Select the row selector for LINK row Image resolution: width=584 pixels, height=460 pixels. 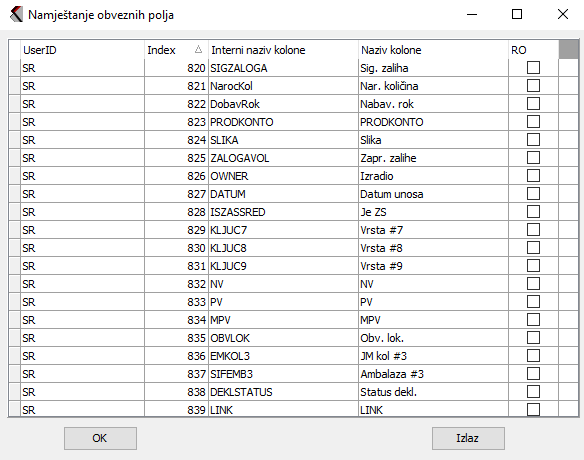pos(15,409)
